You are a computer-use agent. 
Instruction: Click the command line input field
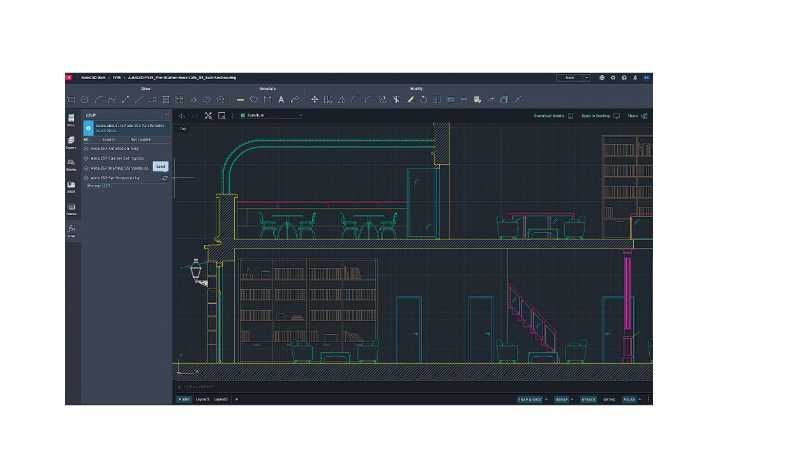pos(413,387)
